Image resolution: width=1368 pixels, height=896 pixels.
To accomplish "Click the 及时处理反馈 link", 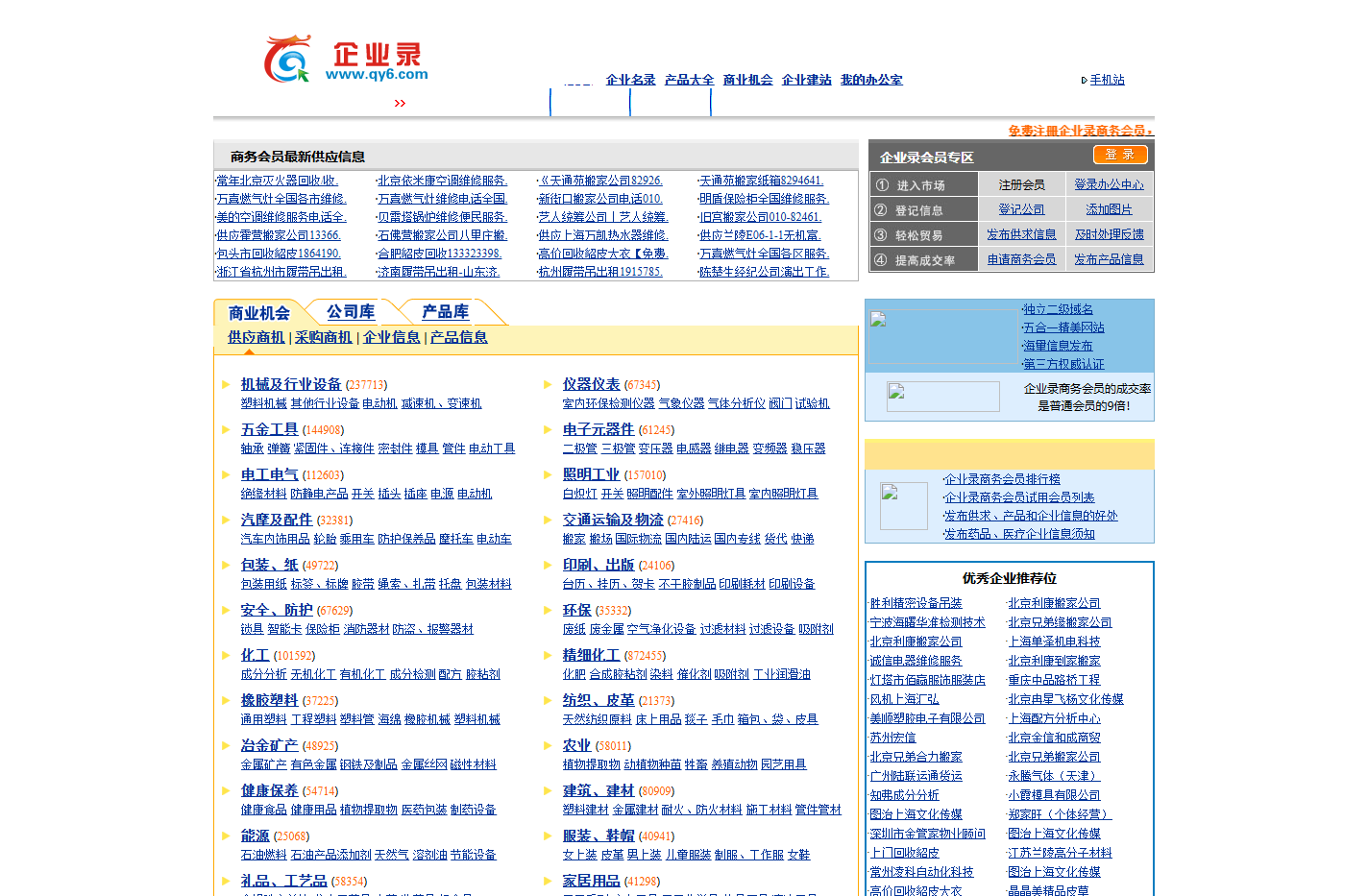I will (x=1110, y=234).
